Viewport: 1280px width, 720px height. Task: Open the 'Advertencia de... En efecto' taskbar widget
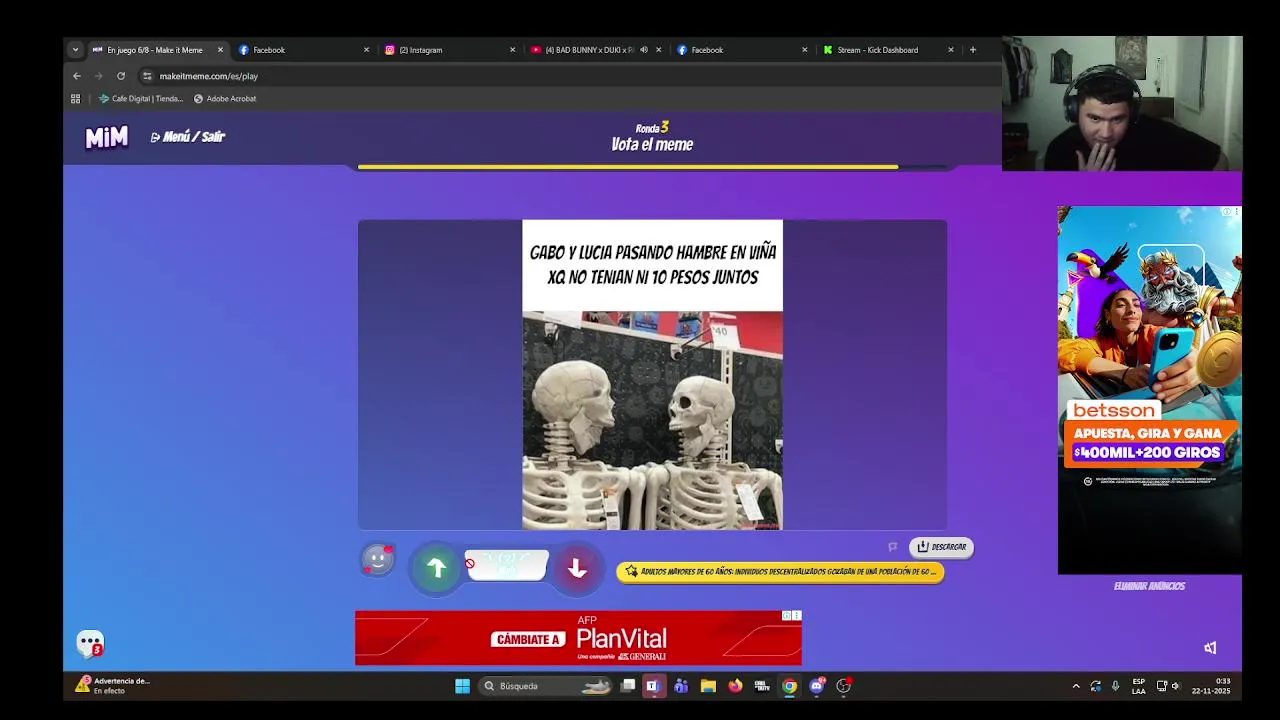point(113,686)
